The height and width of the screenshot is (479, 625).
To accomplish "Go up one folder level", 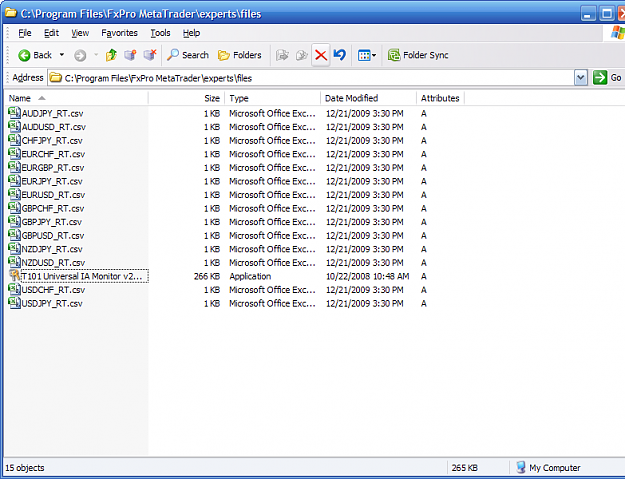I will coord(111,55).
